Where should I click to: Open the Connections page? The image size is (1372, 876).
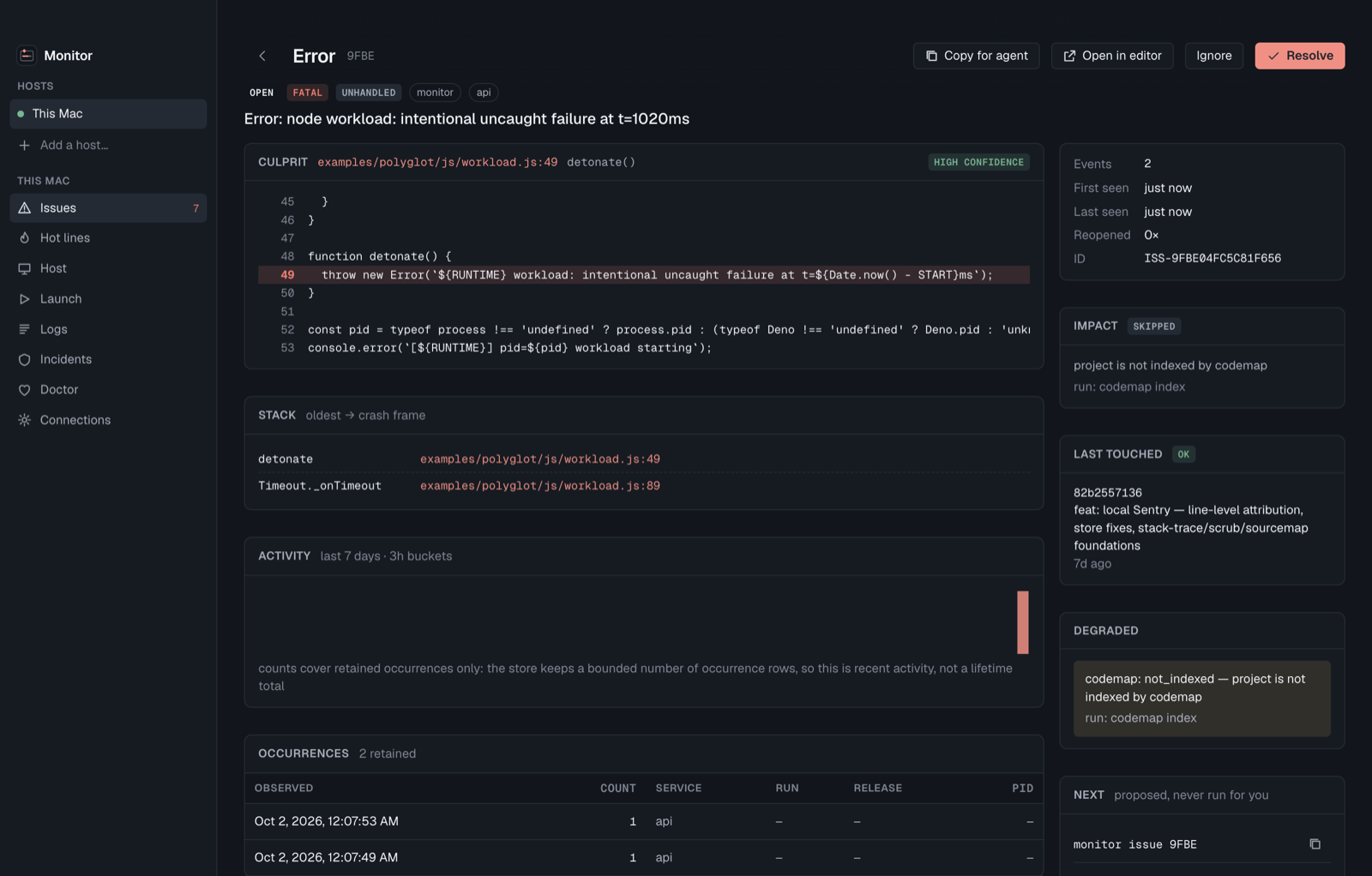(108, 420)
